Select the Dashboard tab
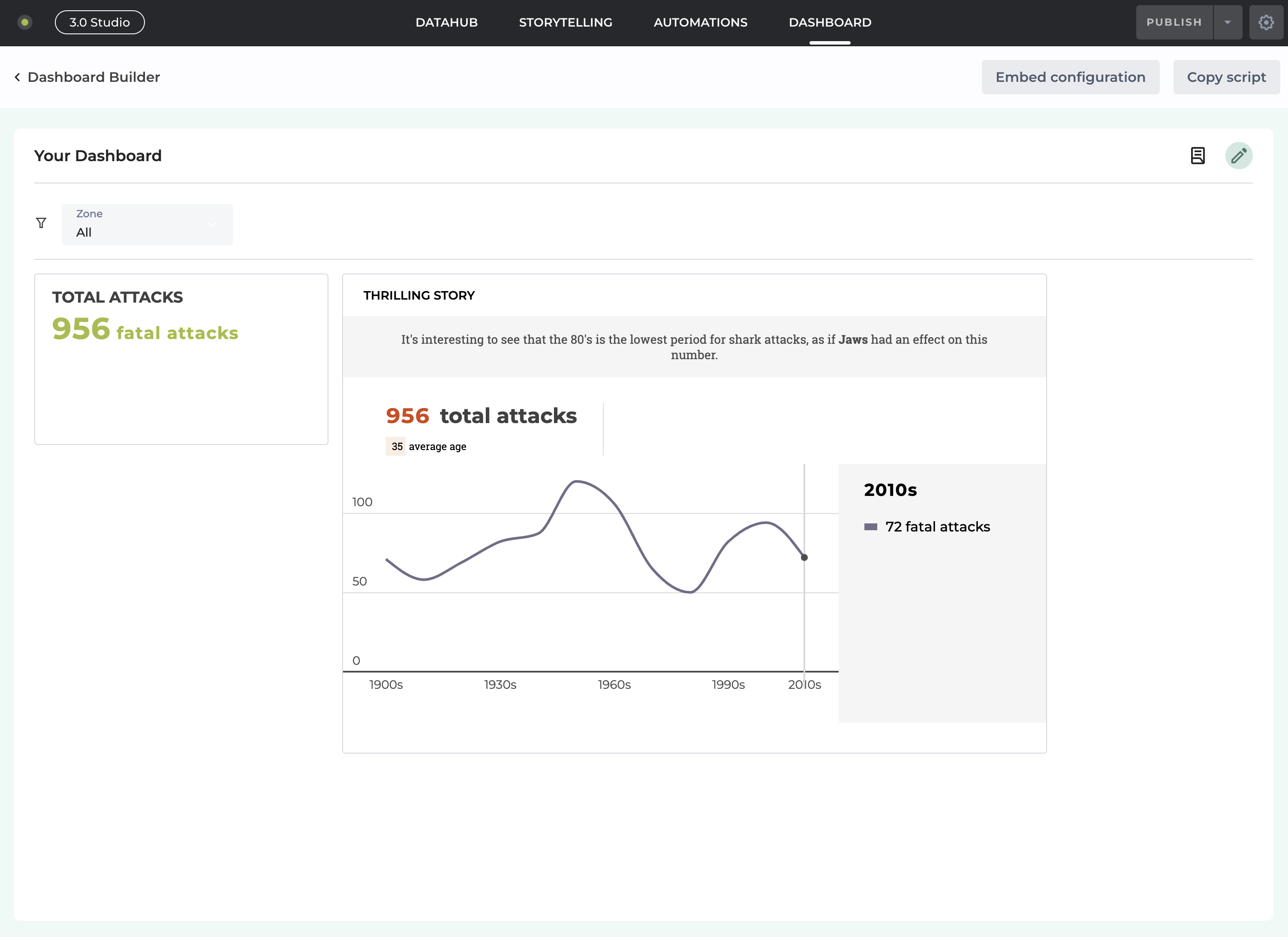This screenshot has width=1288, height=937. coord(829,22)
